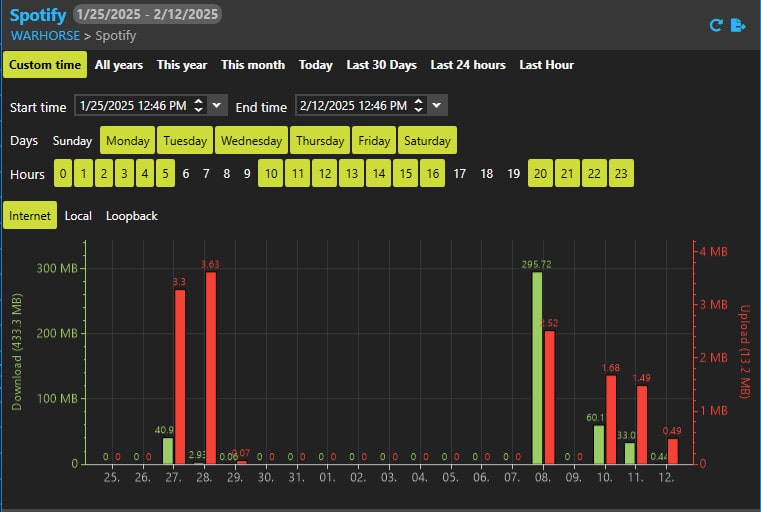Switch to All years range
Viewport: 761px width, 512px height.
point(119,65)
